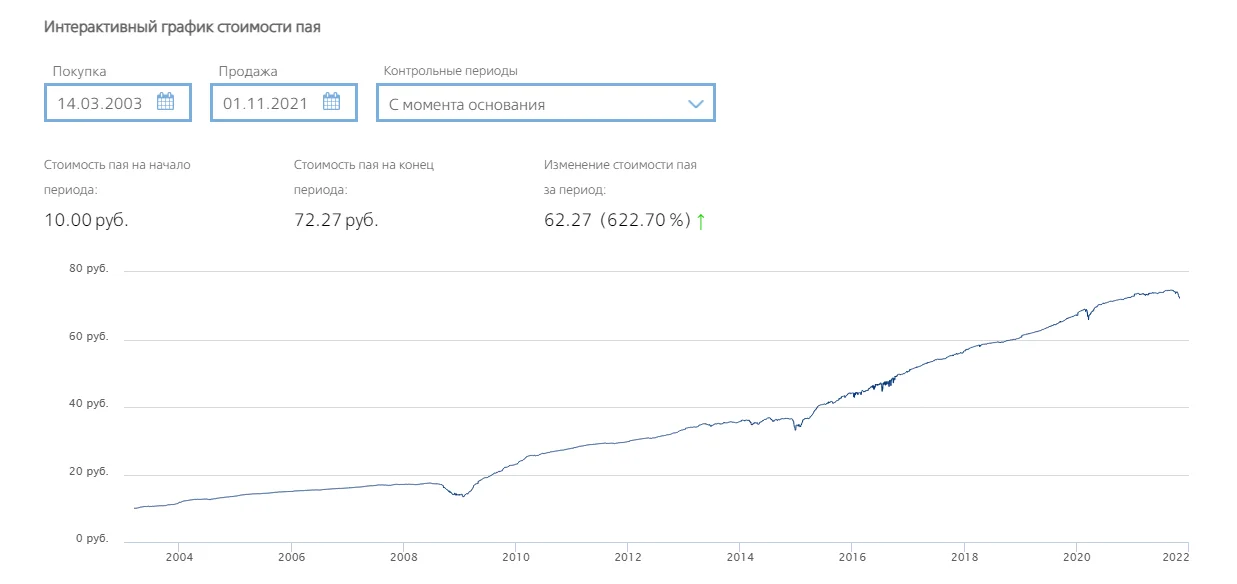
Task: Click the Покупка date field 14.03.2003
Action: [x=100, y=103]
